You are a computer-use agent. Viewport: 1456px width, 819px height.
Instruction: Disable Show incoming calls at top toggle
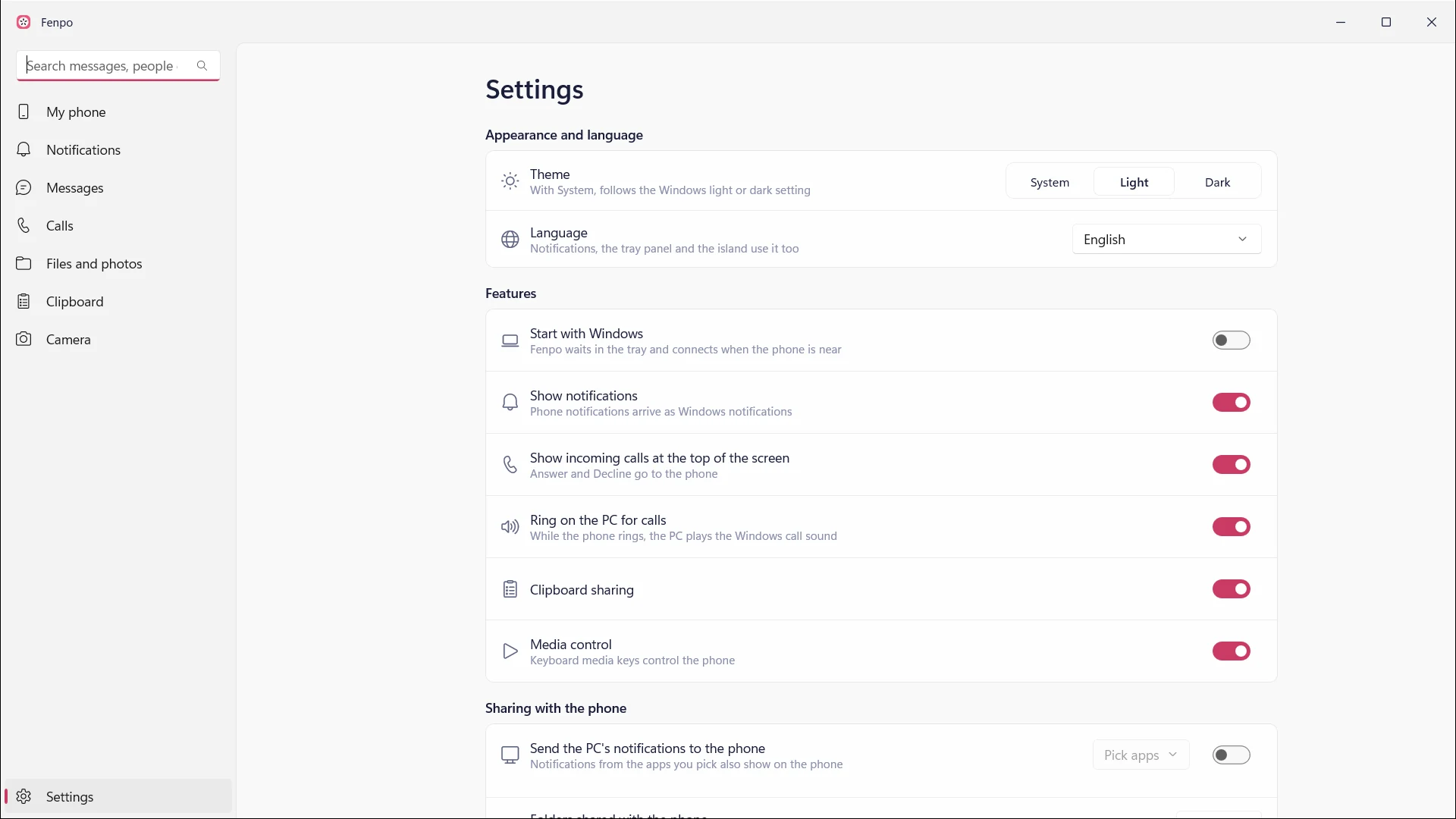[1231, 465]
